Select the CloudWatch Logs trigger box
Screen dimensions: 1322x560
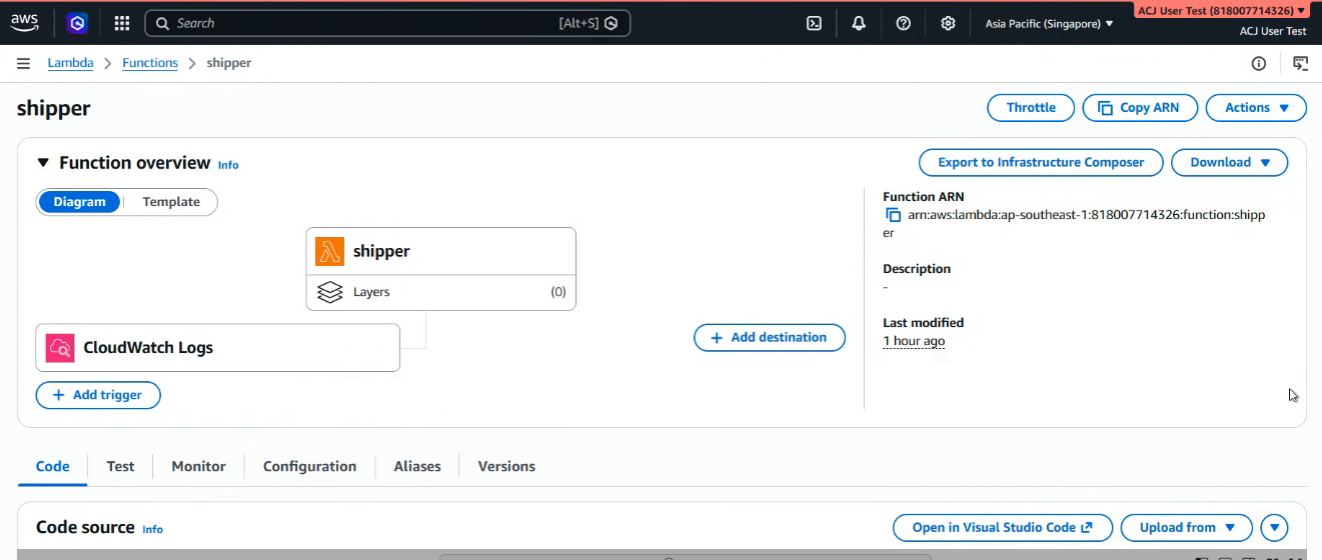click(218, 348)
